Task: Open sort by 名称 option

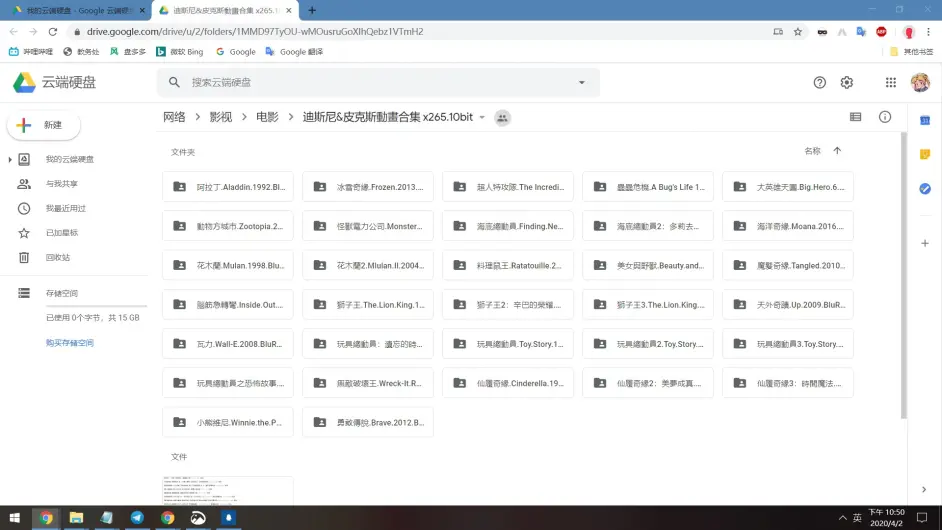Action: click(812, 151)
